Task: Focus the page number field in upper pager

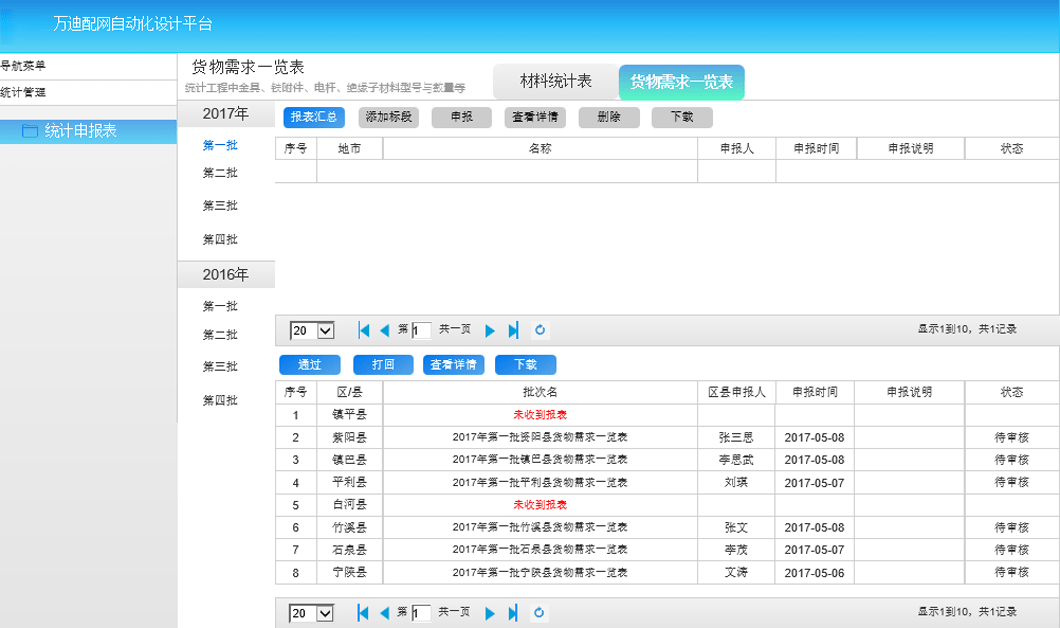Action: pos(421,331)
